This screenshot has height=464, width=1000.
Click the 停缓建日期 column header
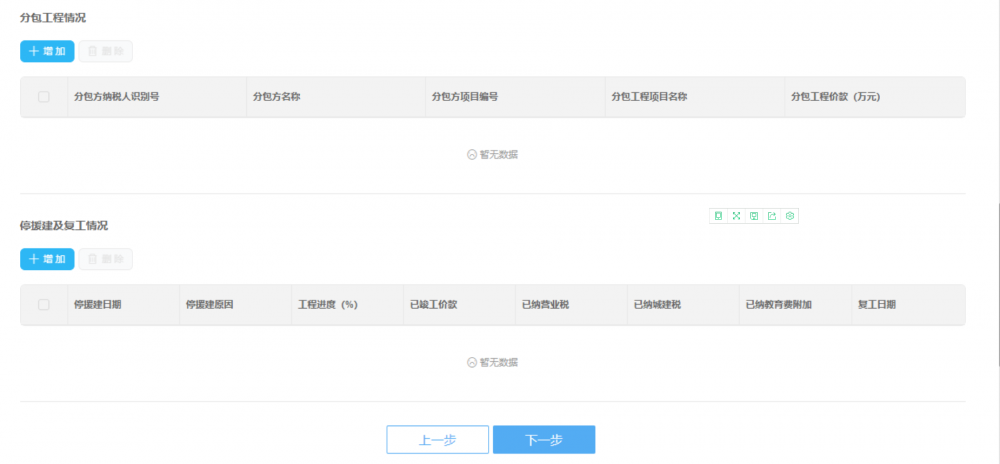(98, 304)
